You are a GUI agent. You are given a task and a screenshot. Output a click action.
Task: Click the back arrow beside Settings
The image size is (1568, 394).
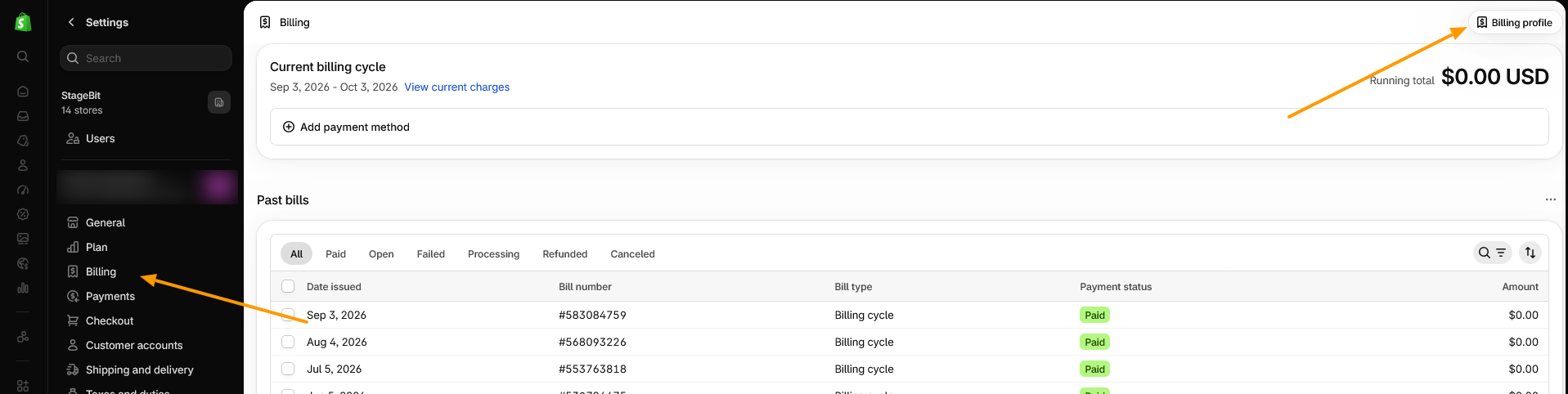[71, 22]
